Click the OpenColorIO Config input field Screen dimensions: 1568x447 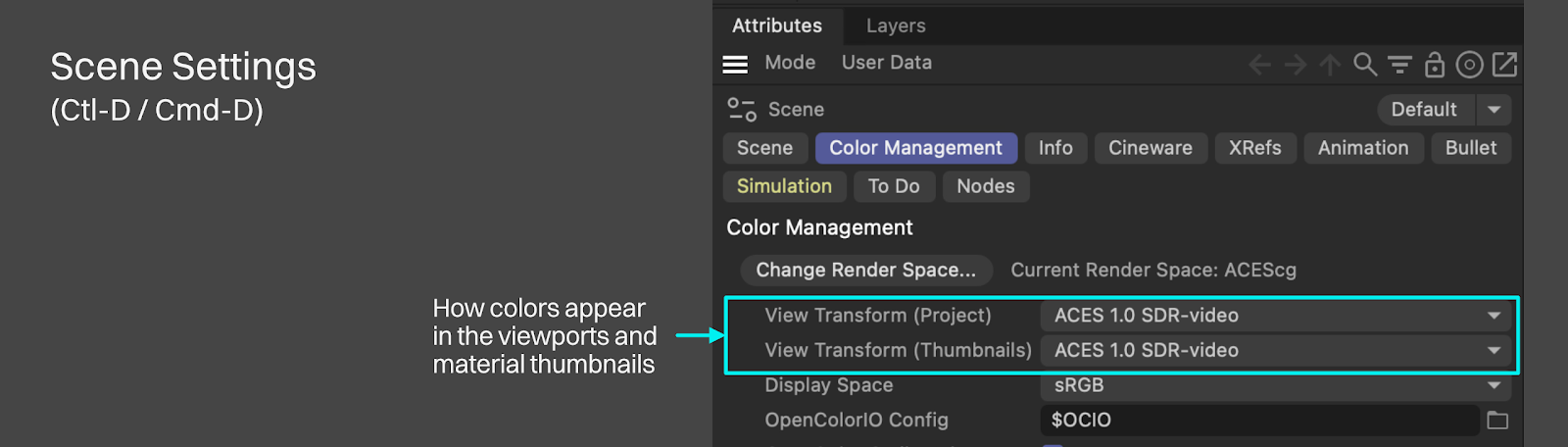[1259, 421]
